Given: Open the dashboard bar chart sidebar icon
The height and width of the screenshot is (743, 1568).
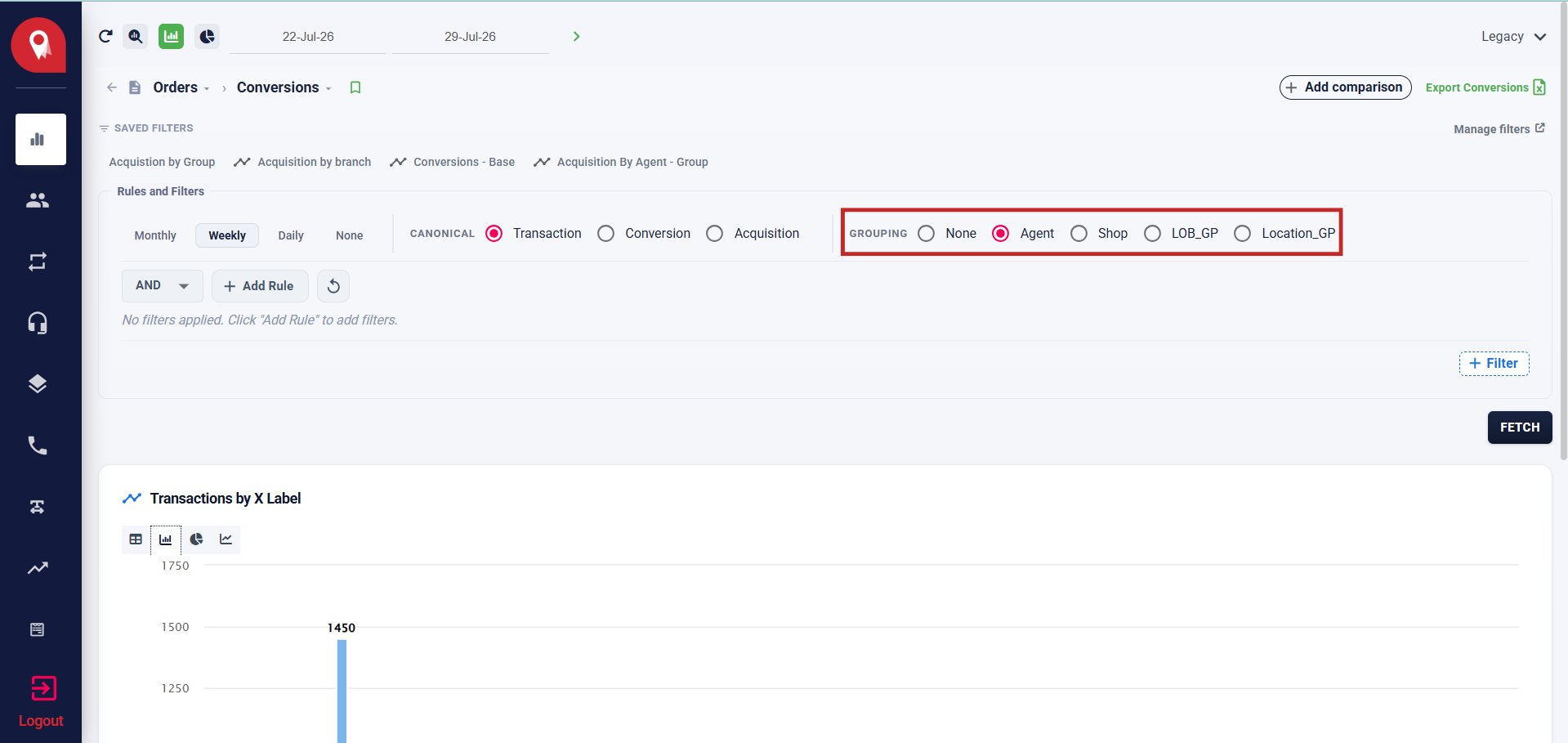Looking at the screenshot, I should coord(38,139).
